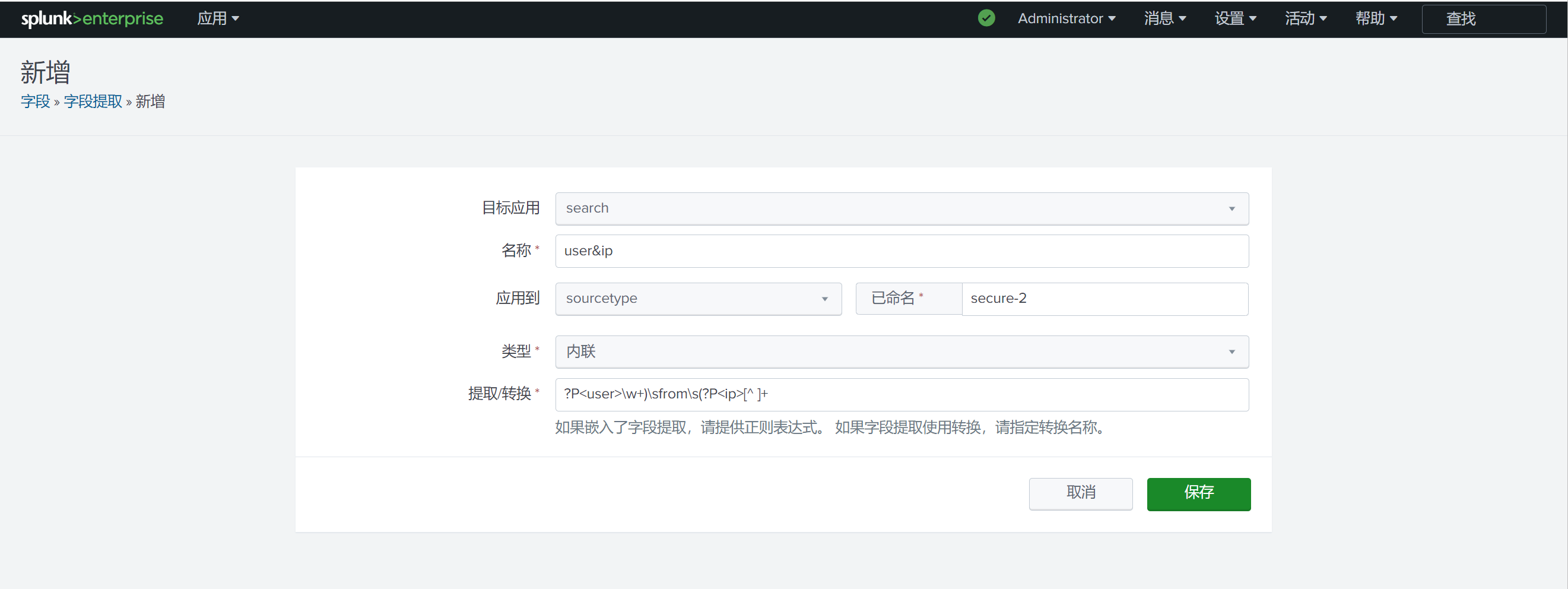Viewport: 1568px width, 589px height.
Task: Click the 新增 page heading
Action: 45,72
